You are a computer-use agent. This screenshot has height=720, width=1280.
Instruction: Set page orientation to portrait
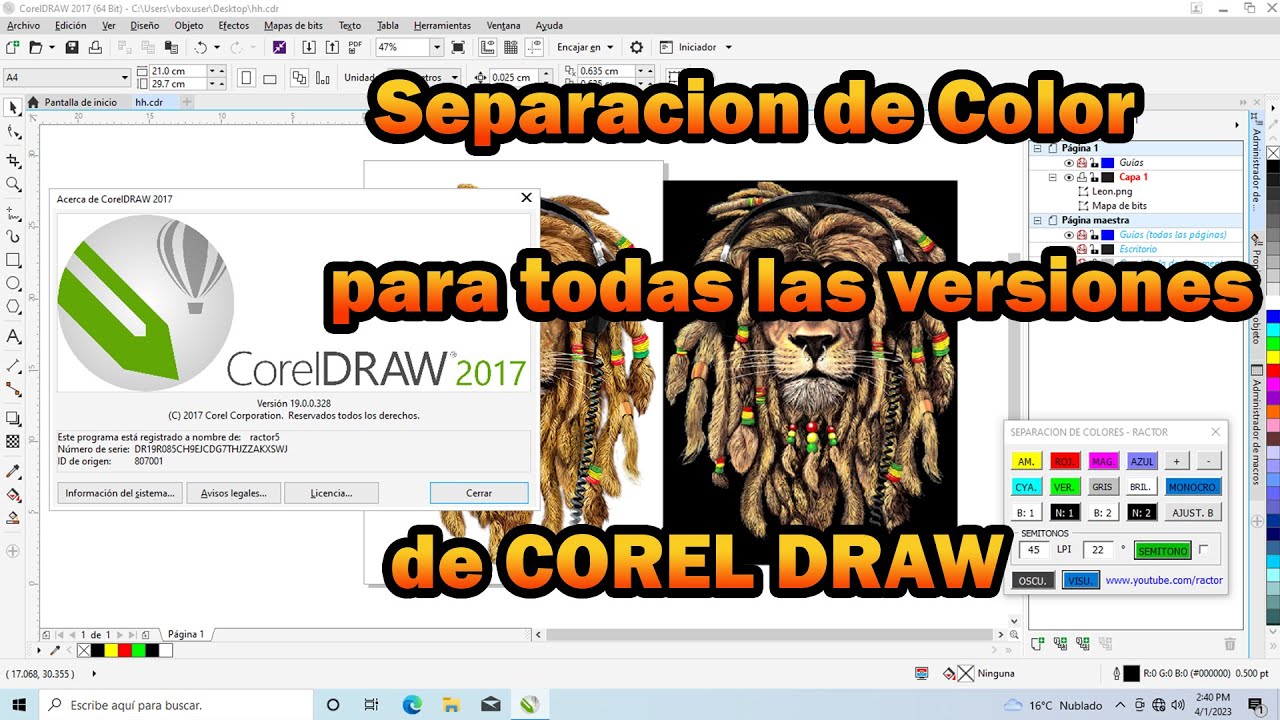click(x=245, y=78)
